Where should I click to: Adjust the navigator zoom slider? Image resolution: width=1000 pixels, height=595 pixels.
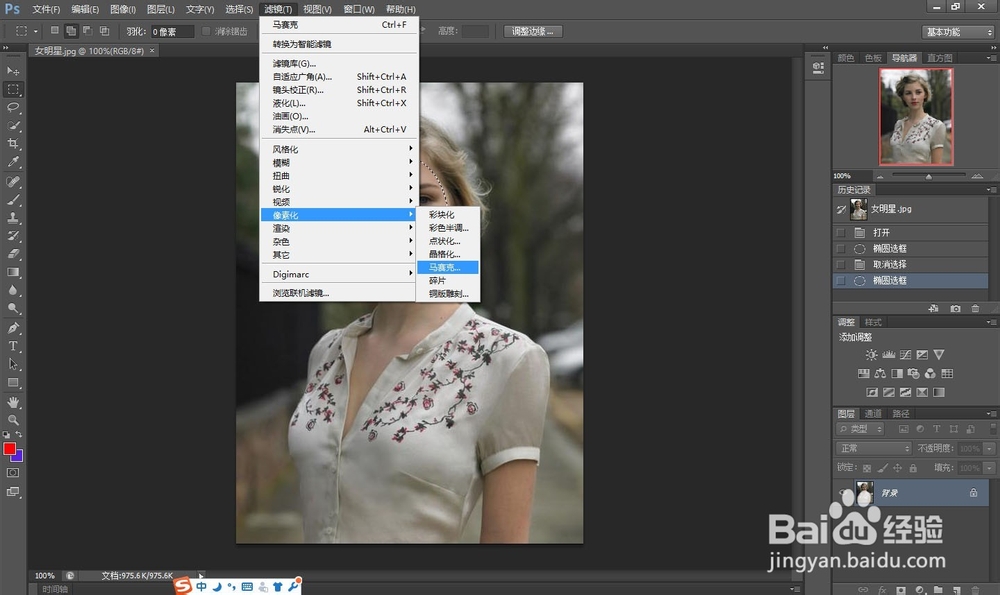point(929,176)
